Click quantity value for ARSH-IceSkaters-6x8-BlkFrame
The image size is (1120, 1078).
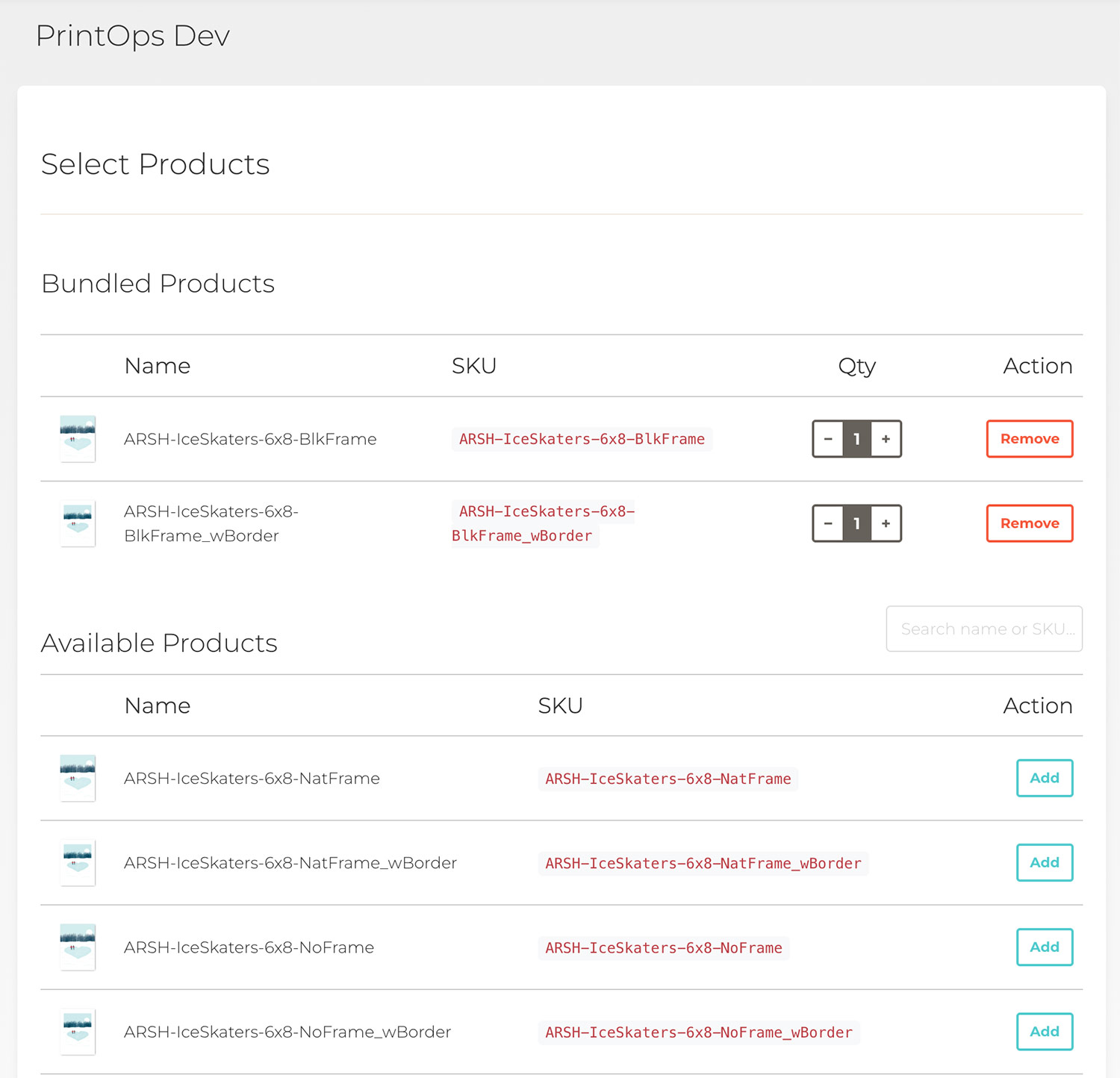coord(856,439)
